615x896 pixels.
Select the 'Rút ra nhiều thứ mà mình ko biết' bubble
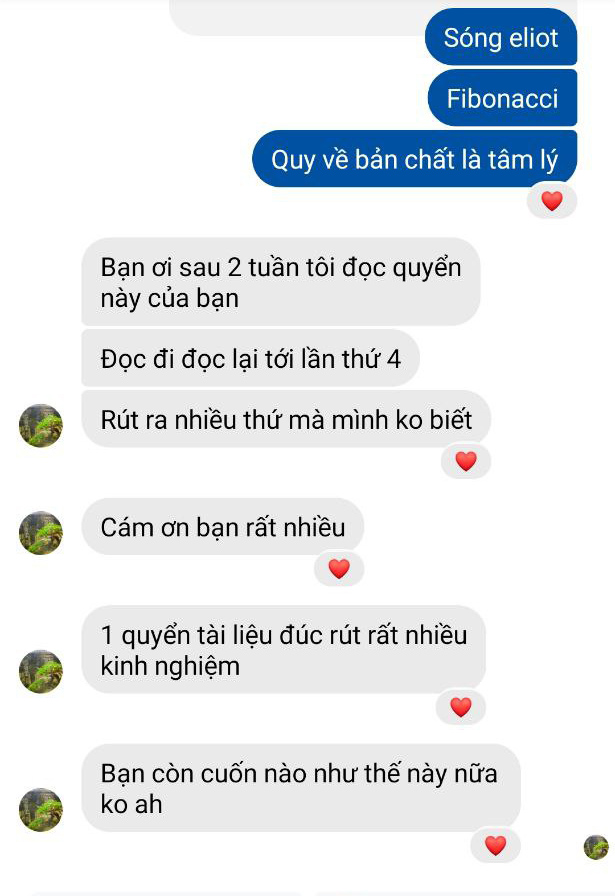coord(286,419)
